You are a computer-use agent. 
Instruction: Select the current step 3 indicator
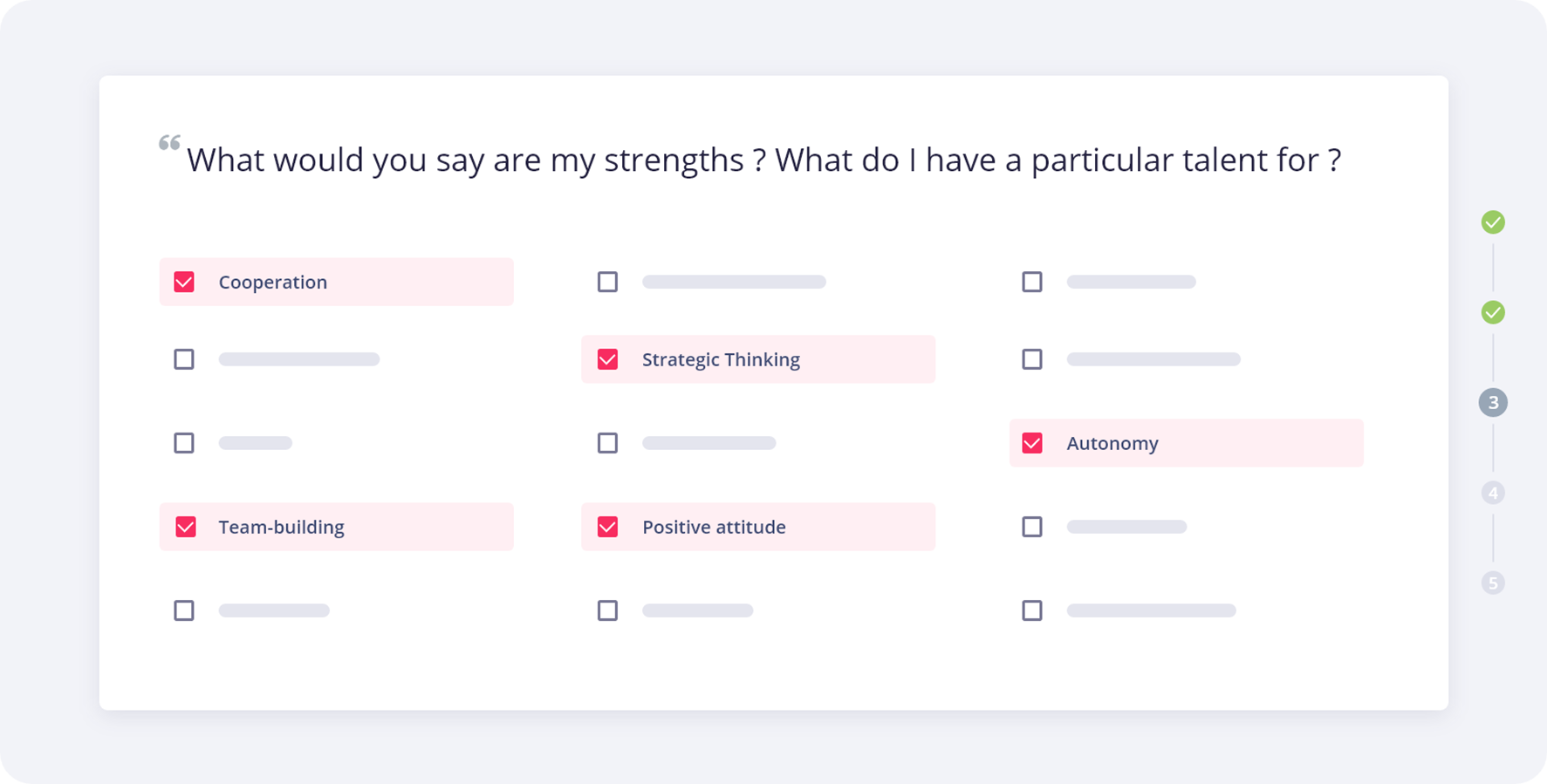click(1493, 403)
